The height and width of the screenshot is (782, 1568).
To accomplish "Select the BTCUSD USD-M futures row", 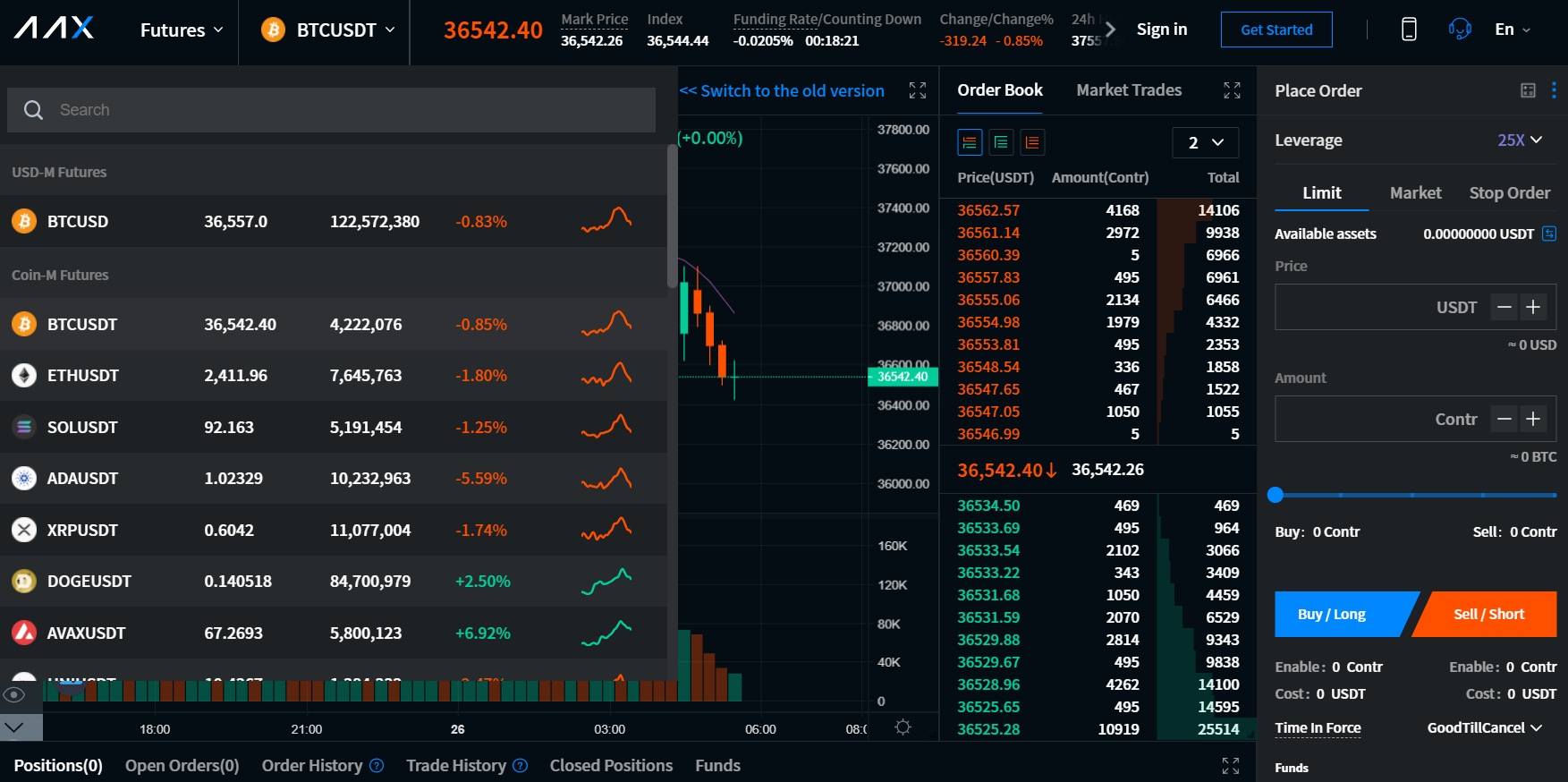I will click(x=333, y=221).
